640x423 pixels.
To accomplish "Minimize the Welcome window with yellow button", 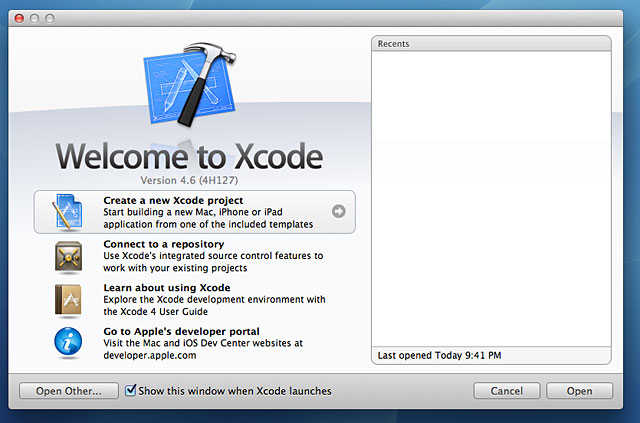I will click(34, 18).
